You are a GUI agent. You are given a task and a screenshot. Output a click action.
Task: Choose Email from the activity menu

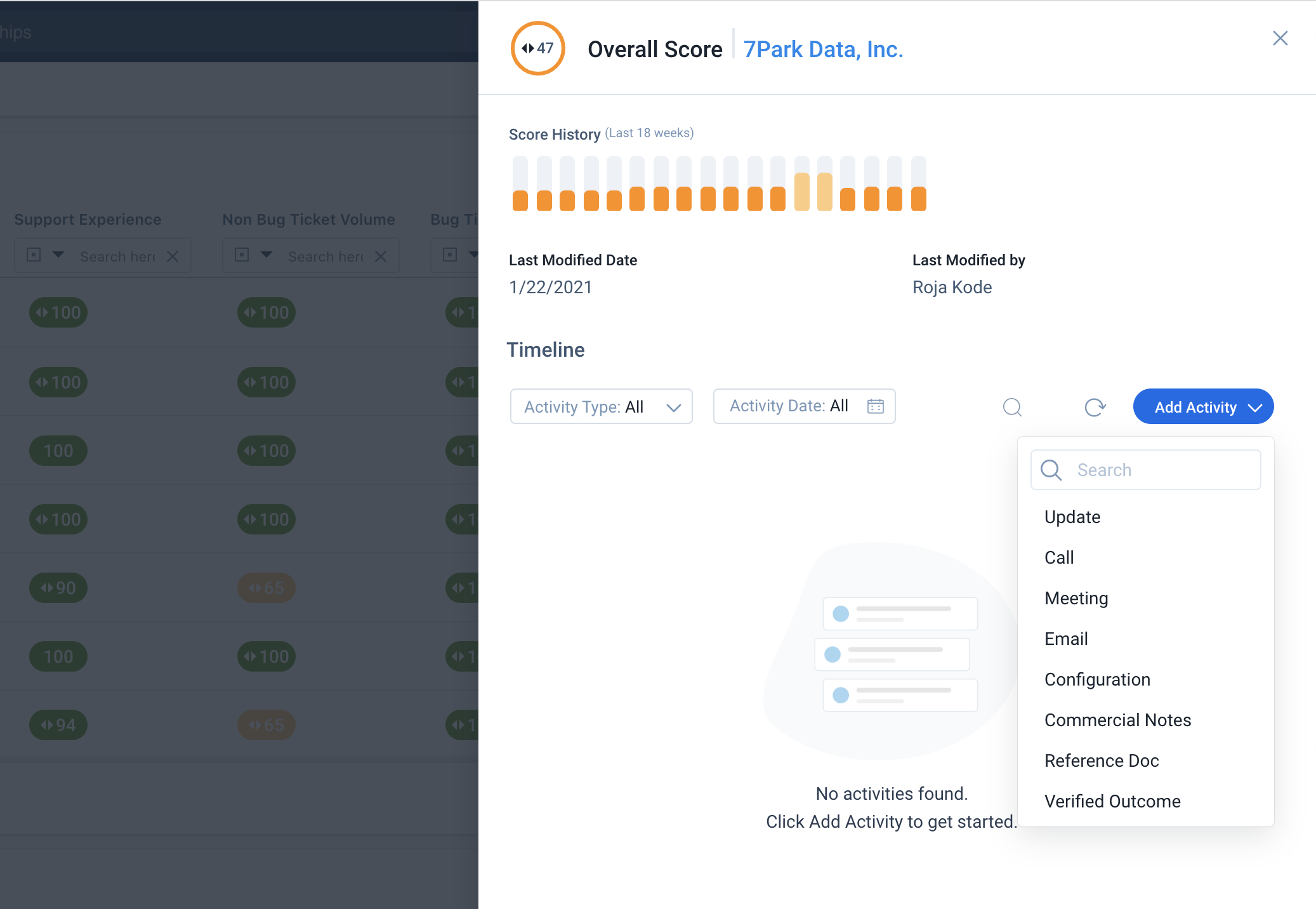1145,639
